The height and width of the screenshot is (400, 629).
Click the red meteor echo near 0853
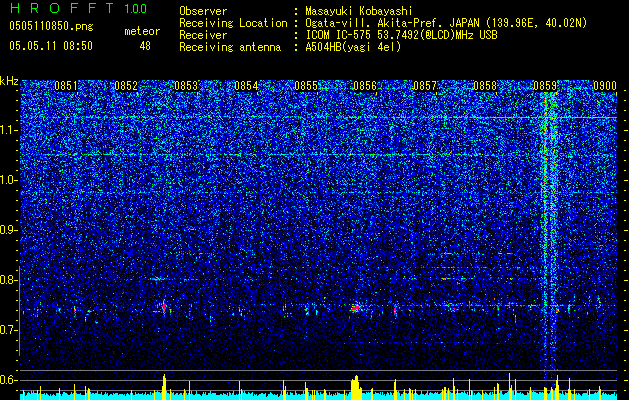(164, 307)
